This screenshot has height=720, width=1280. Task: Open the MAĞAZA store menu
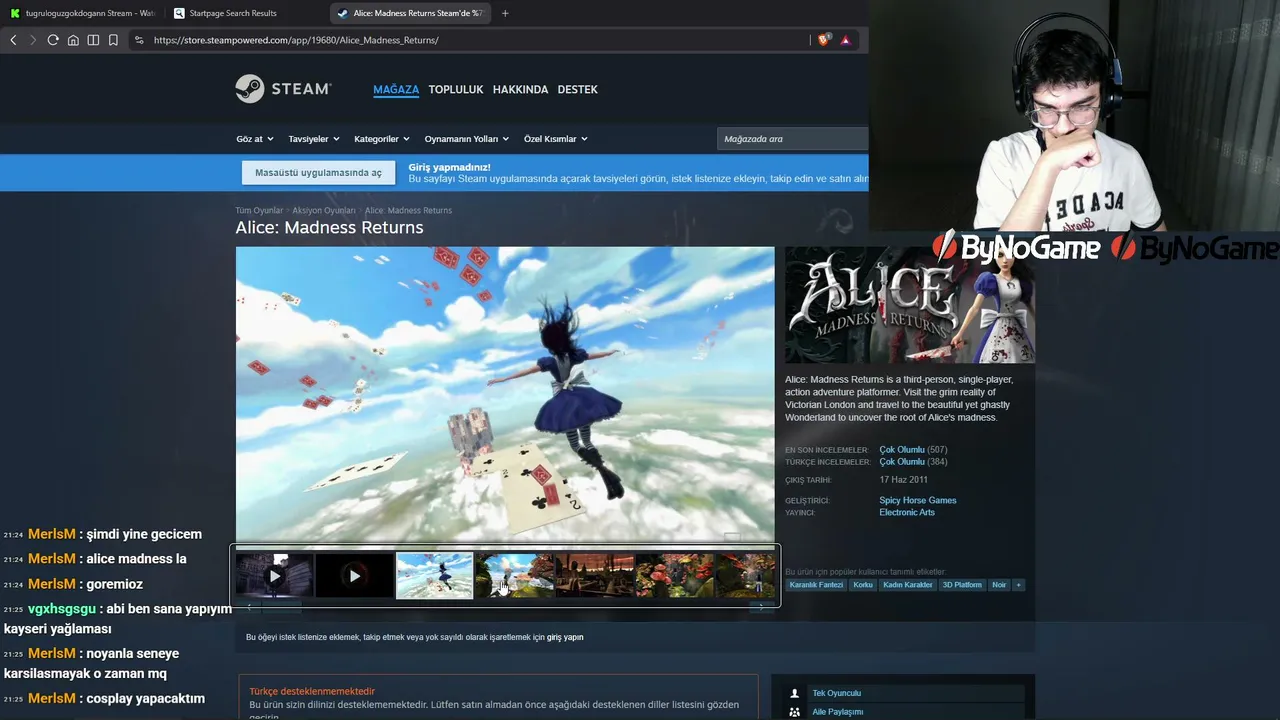coord(396,89)
